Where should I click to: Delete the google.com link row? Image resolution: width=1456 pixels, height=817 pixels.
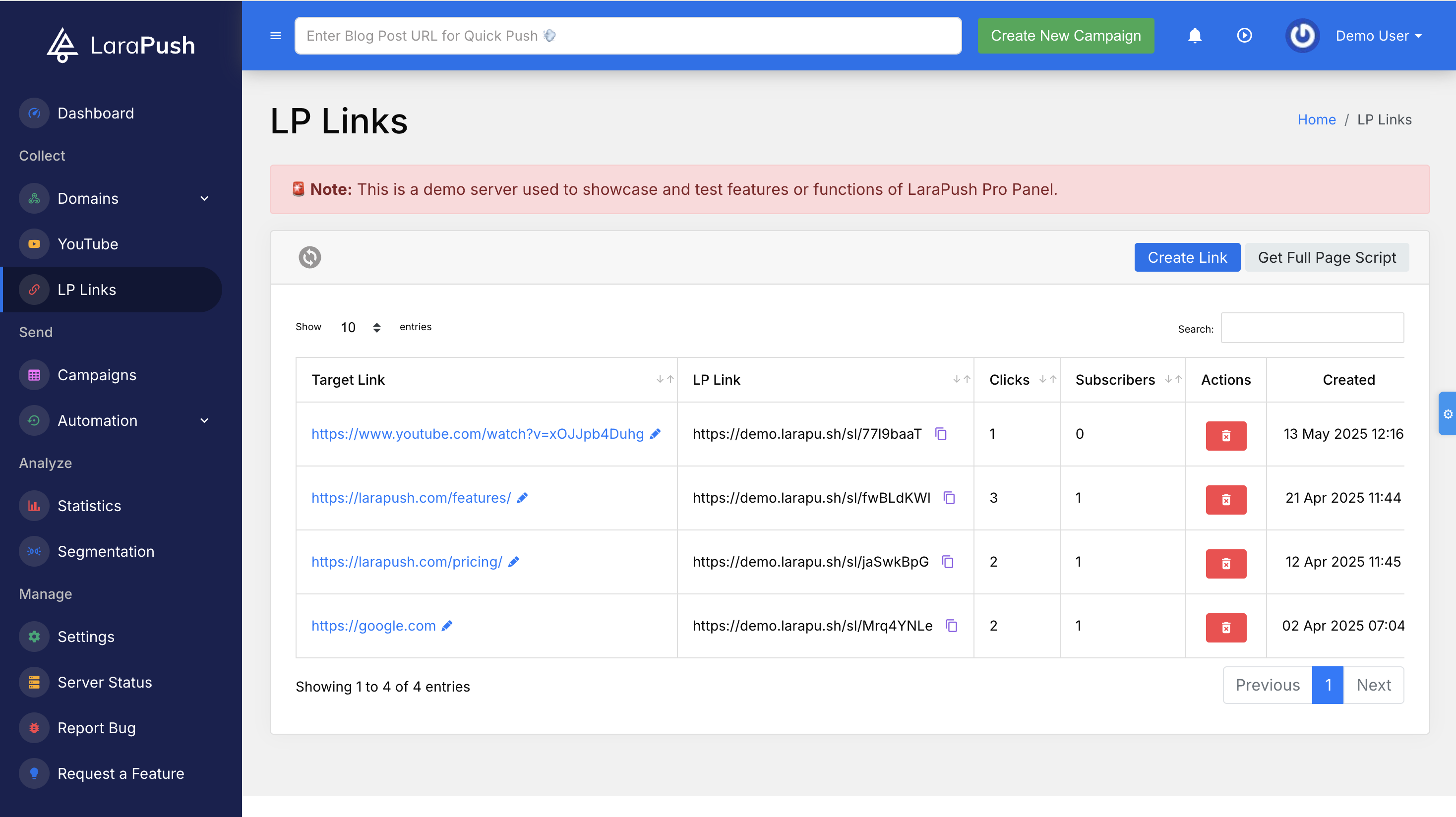coord(1226,627)
